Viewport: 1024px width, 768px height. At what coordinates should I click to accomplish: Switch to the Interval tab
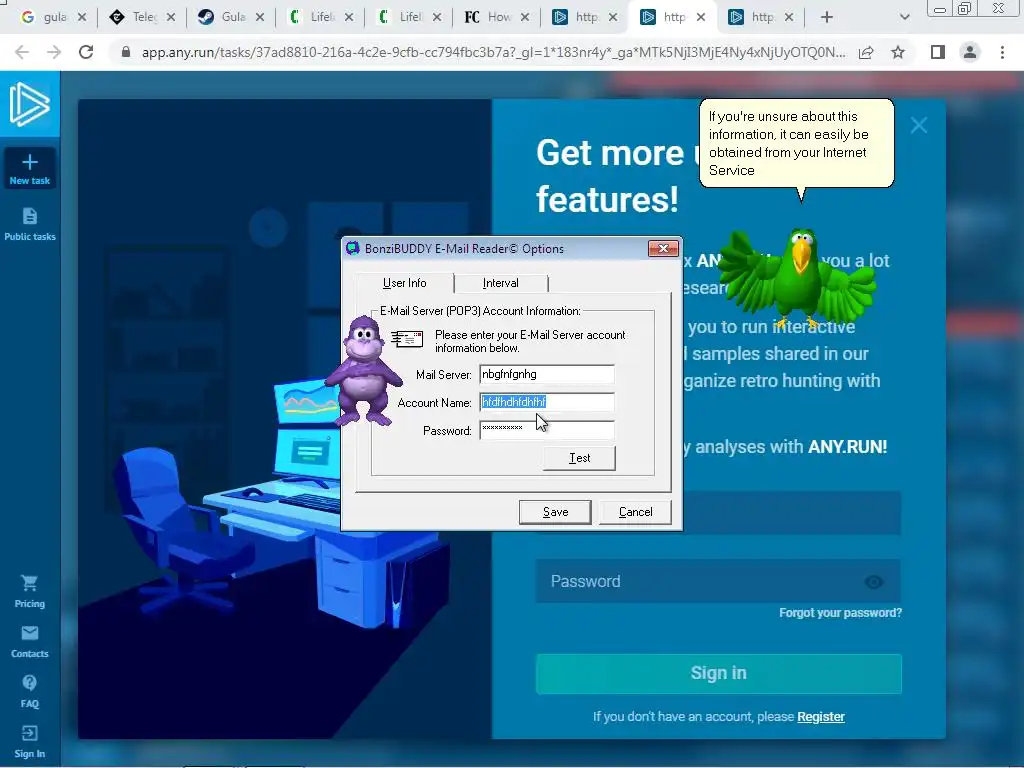click(x=501, y=283)
